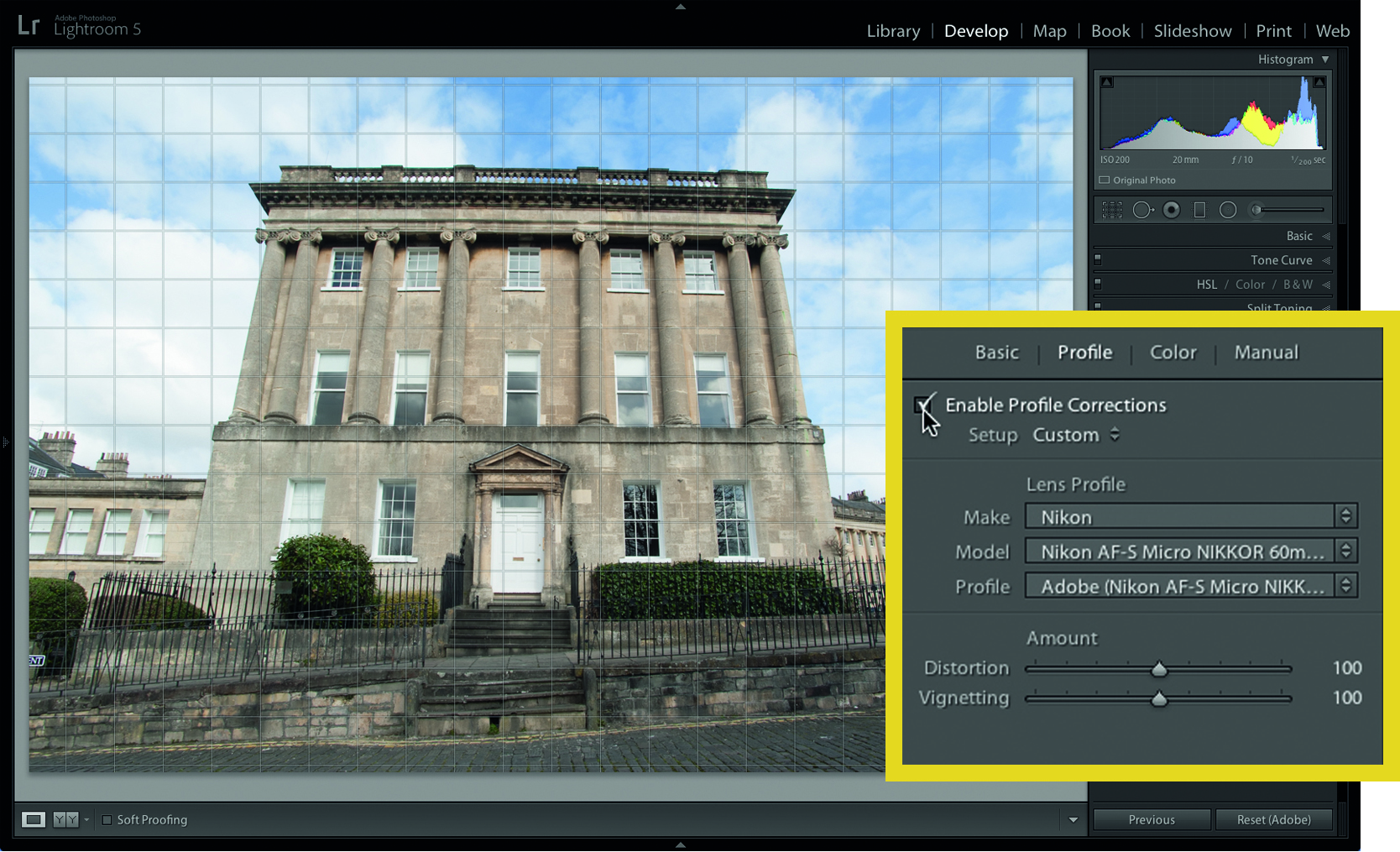The image size is (1400, 852).
Task: Toggle HSL panel on/off switch
Action: click(x=1098, y=284)
